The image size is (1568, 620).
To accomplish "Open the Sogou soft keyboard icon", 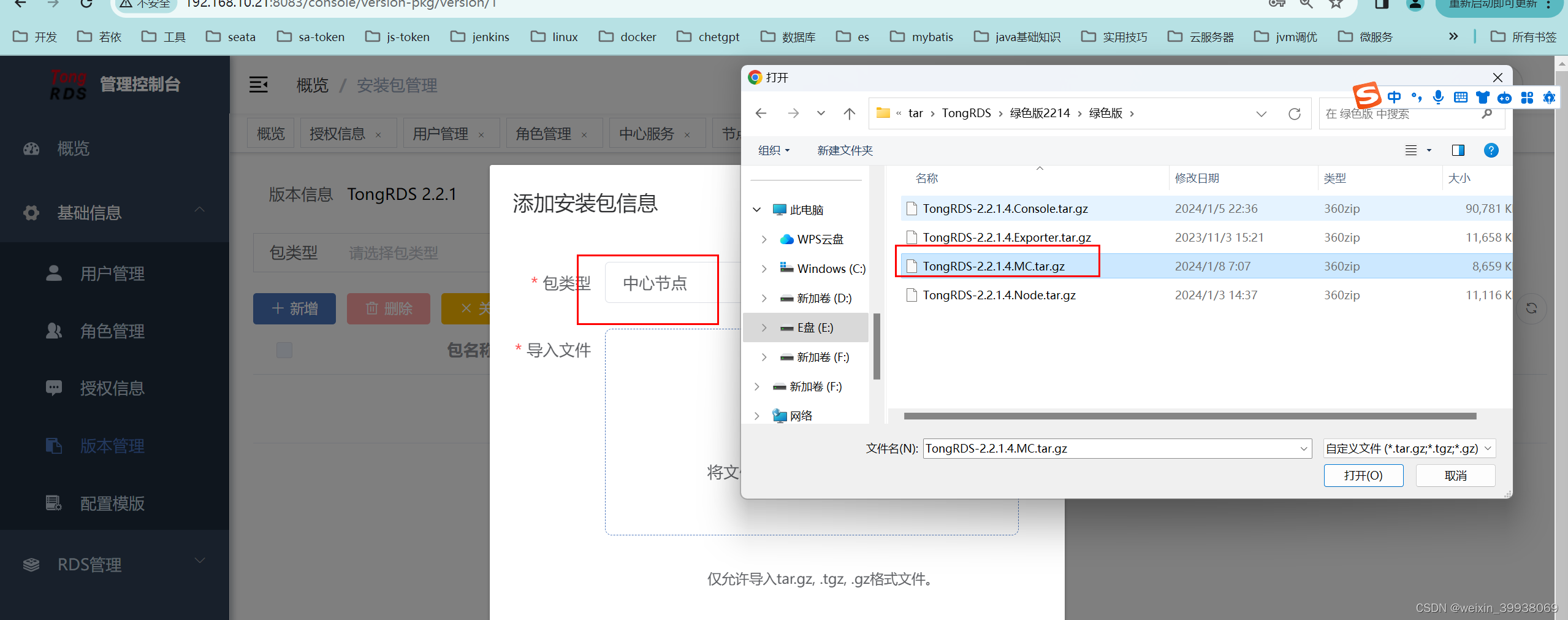I will (x=1461, y=98).
